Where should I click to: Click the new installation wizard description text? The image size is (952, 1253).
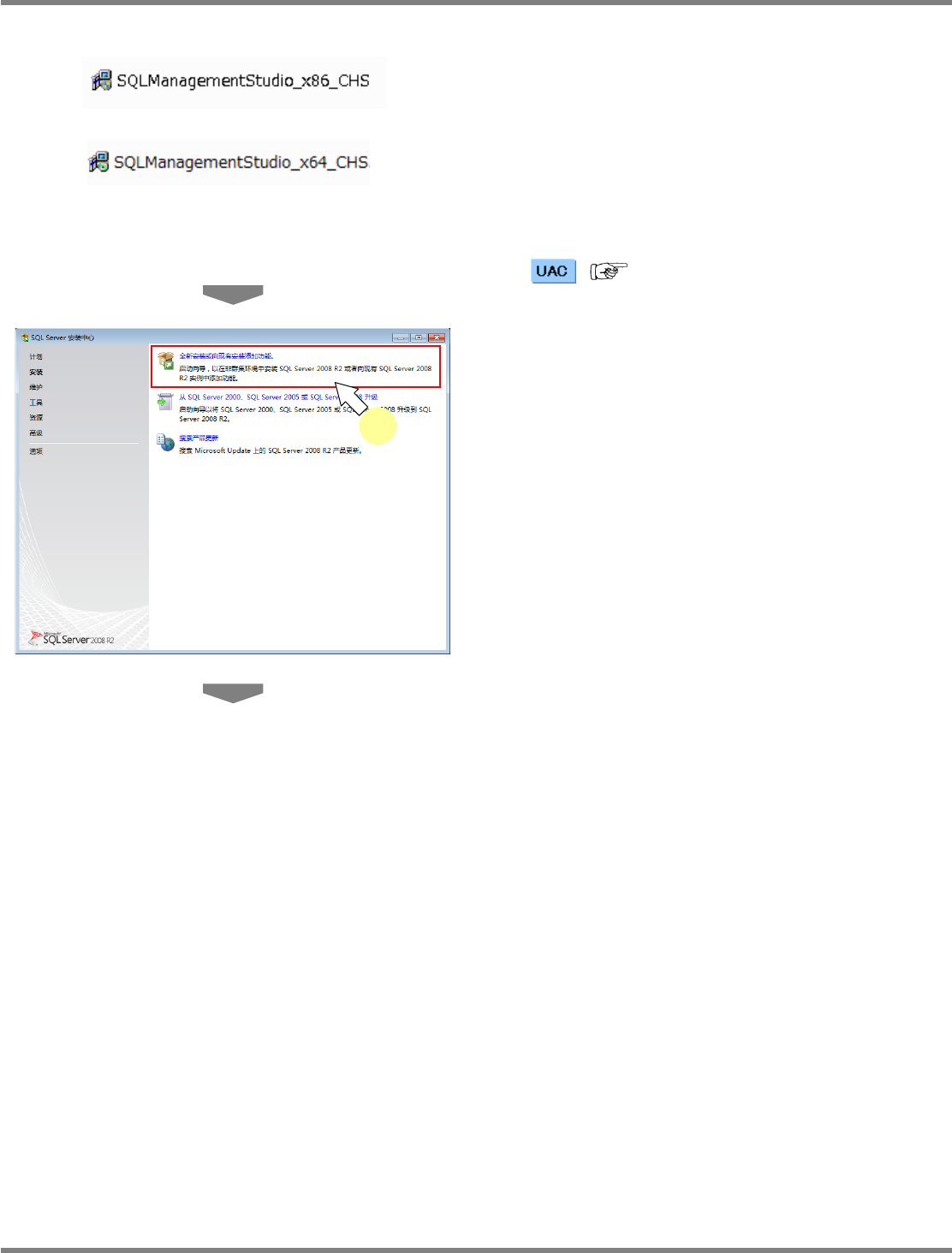[x=306, y=373]
